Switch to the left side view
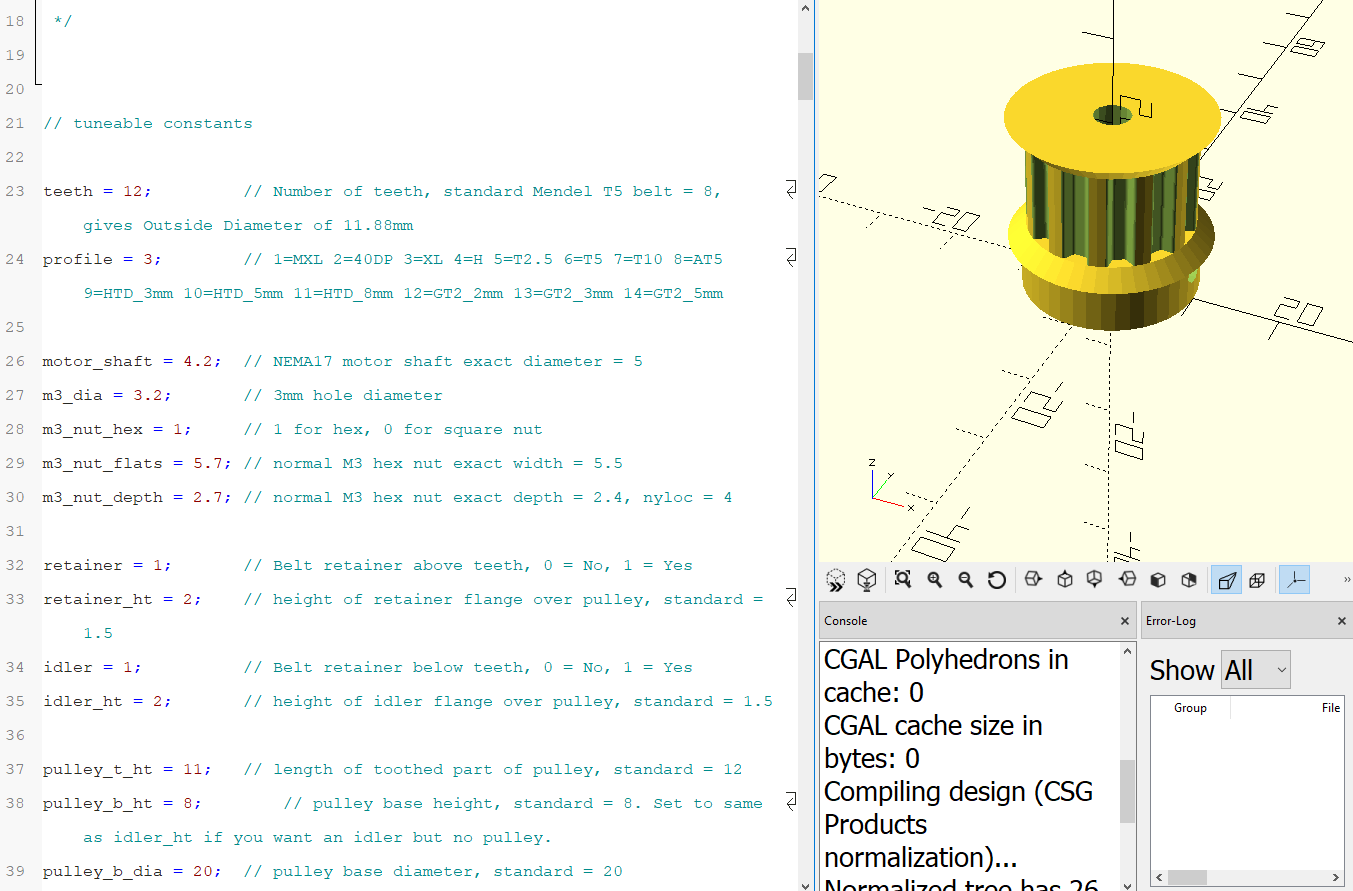 tap(1127, 579)
